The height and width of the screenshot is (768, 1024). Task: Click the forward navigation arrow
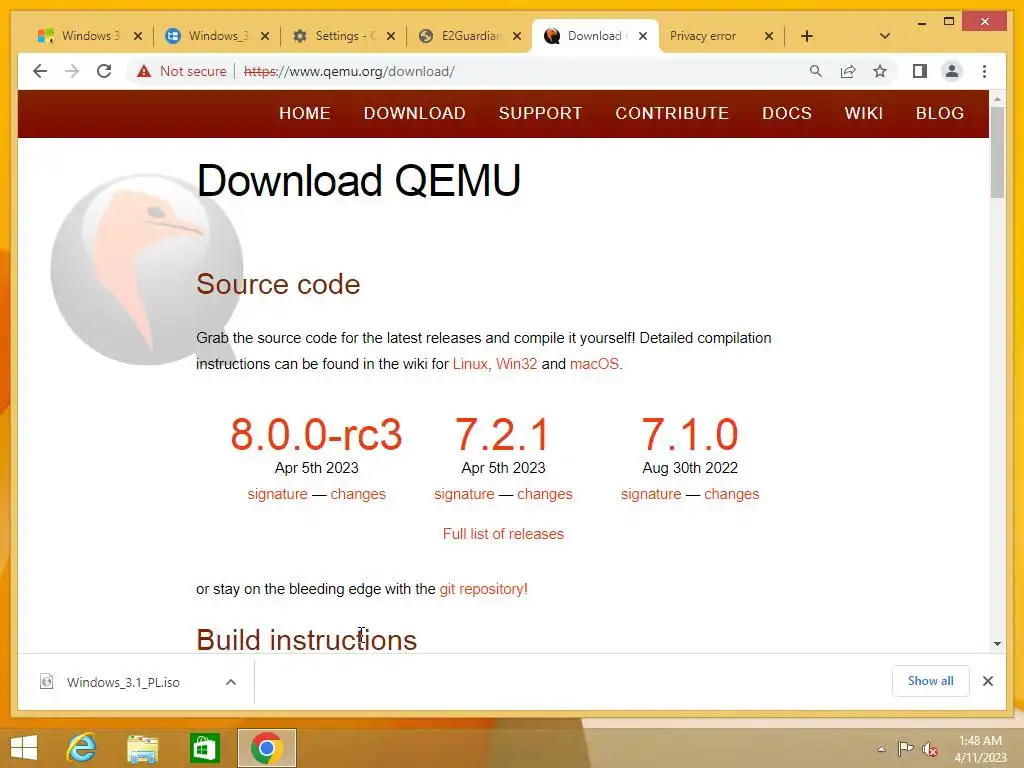72,71
